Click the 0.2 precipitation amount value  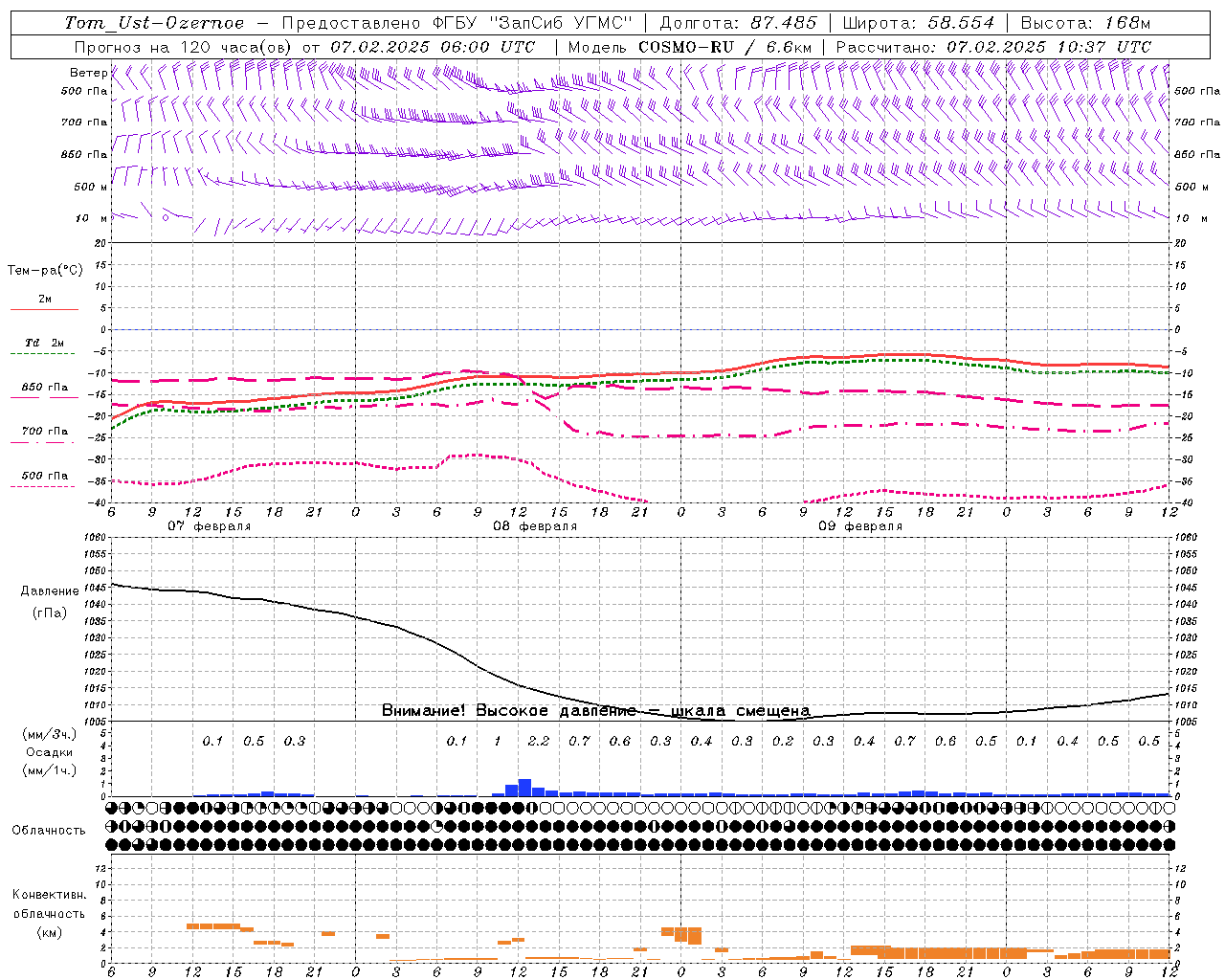pos(783,742)
